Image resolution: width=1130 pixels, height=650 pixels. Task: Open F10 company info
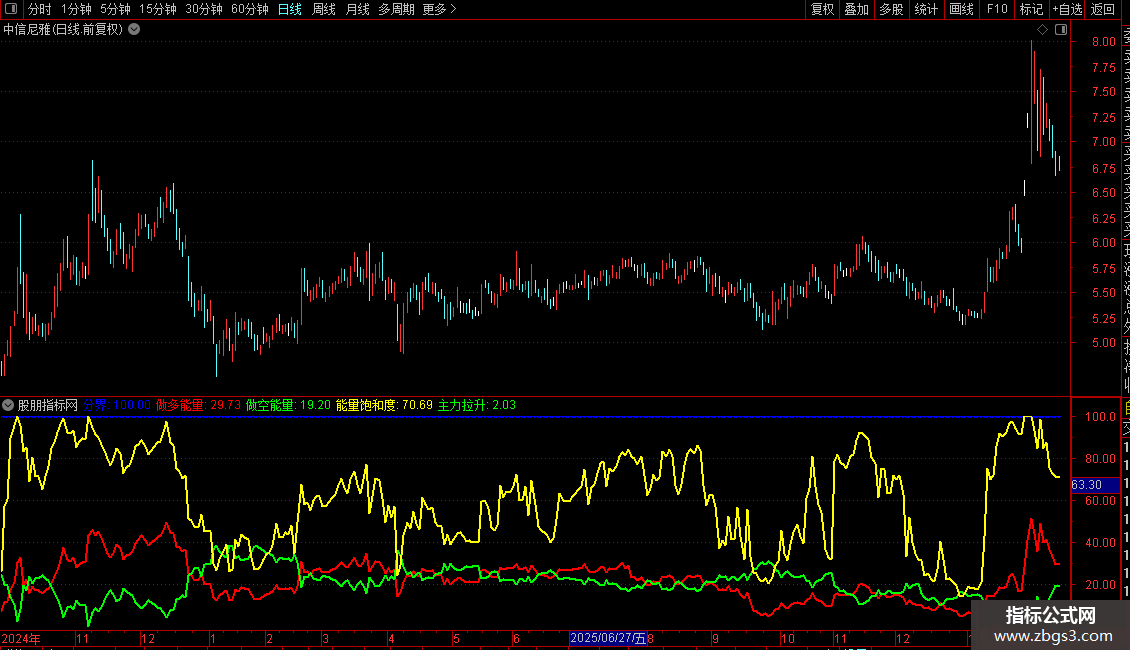click(997, 9)
